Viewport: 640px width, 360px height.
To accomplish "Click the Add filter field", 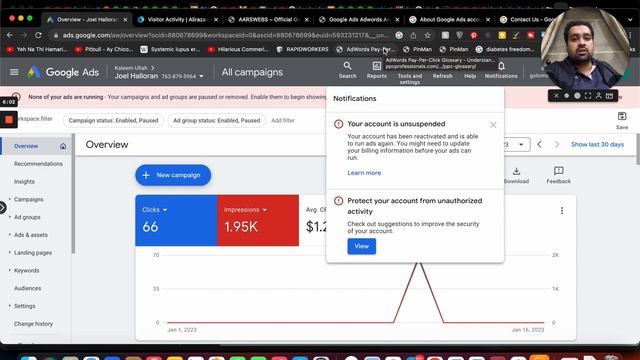I will coord(283,120).
